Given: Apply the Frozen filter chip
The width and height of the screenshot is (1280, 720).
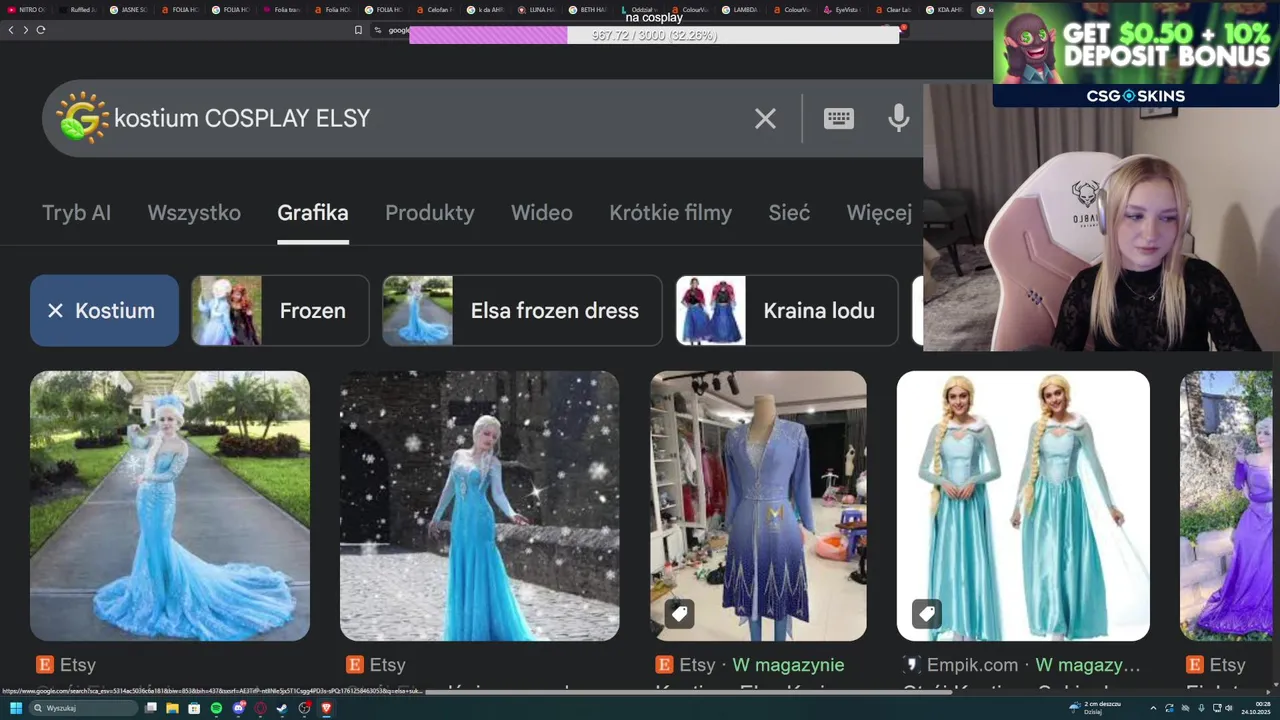Looking at the screenshot, I should coord(280,311).
